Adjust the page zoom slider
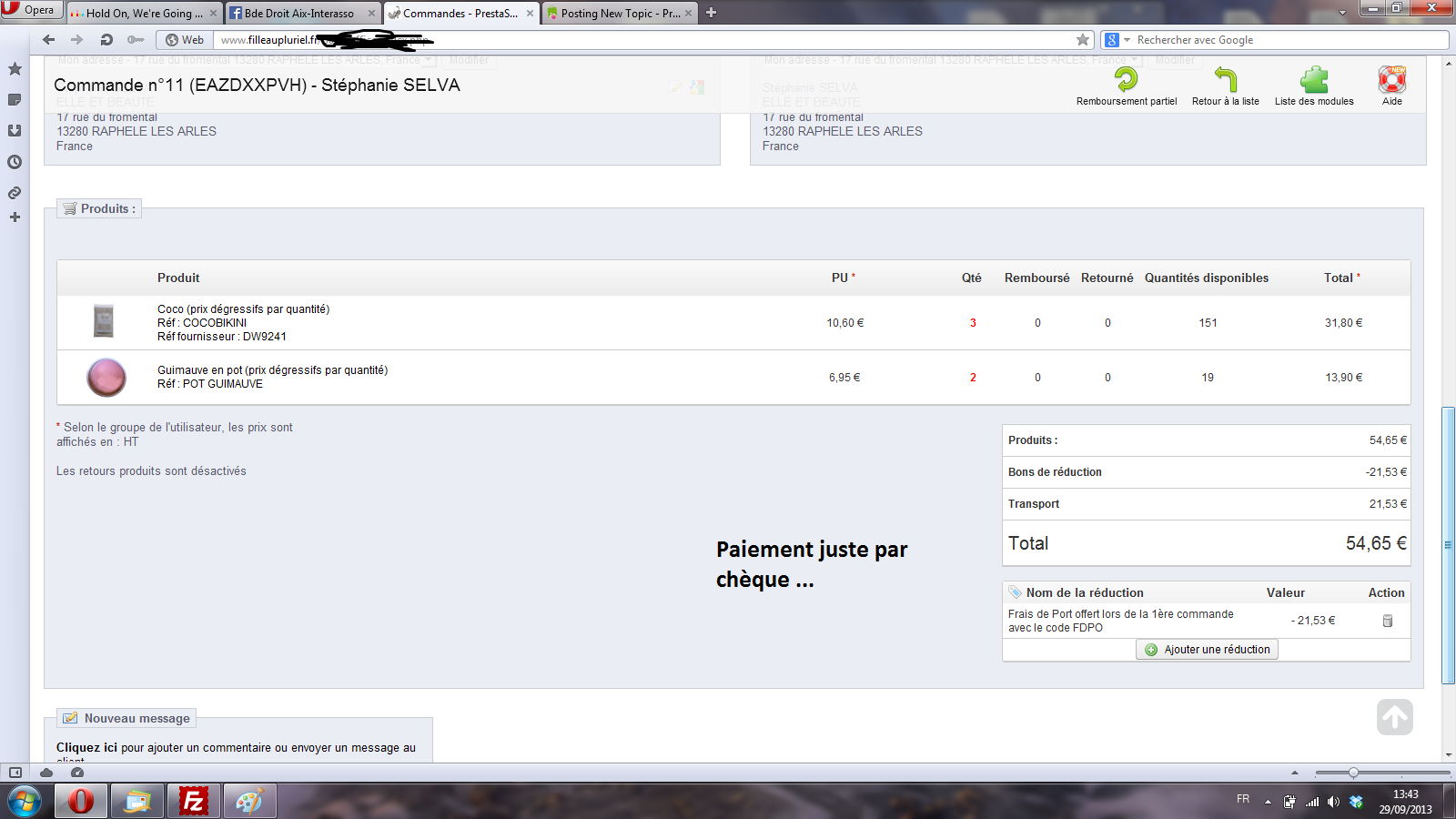 (x=1353, y=773)
